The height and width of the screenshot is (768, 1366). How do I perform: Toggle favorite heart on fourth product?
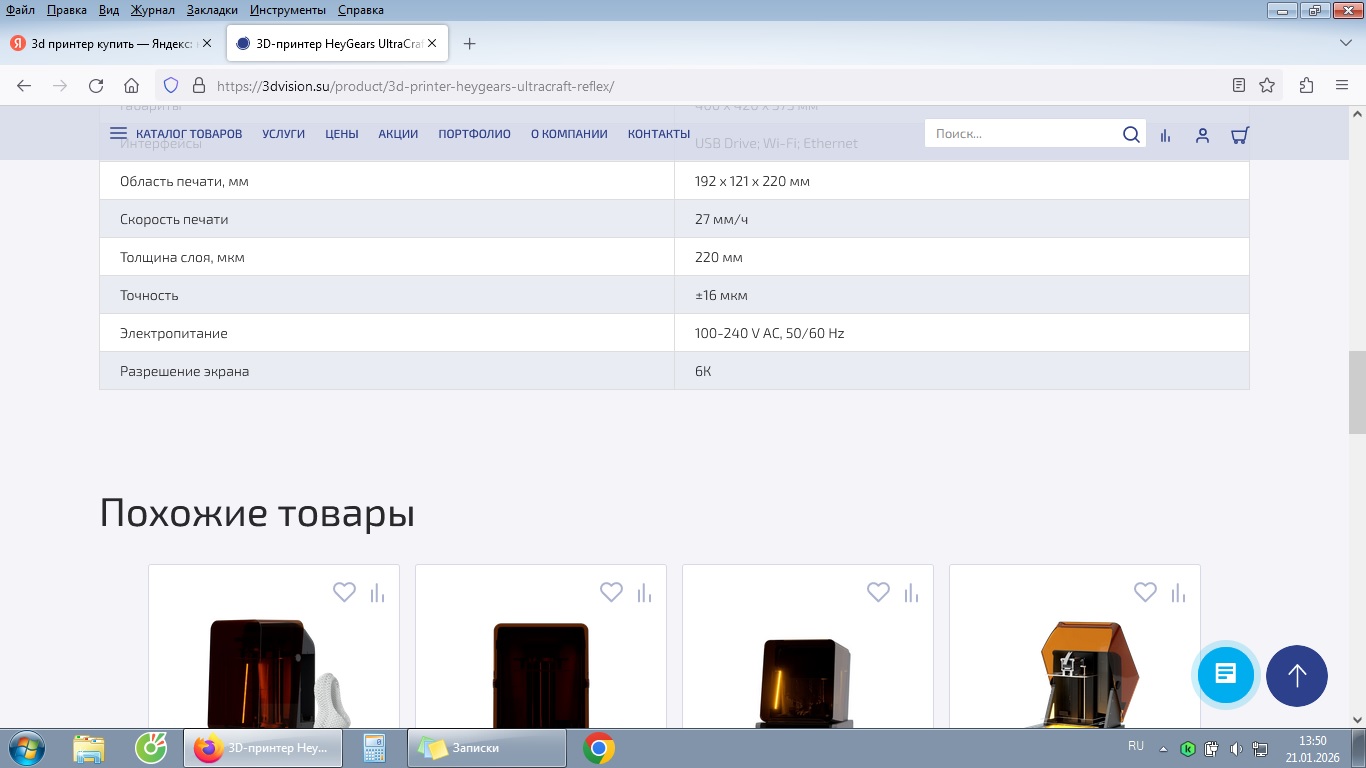click(1145, 592)
